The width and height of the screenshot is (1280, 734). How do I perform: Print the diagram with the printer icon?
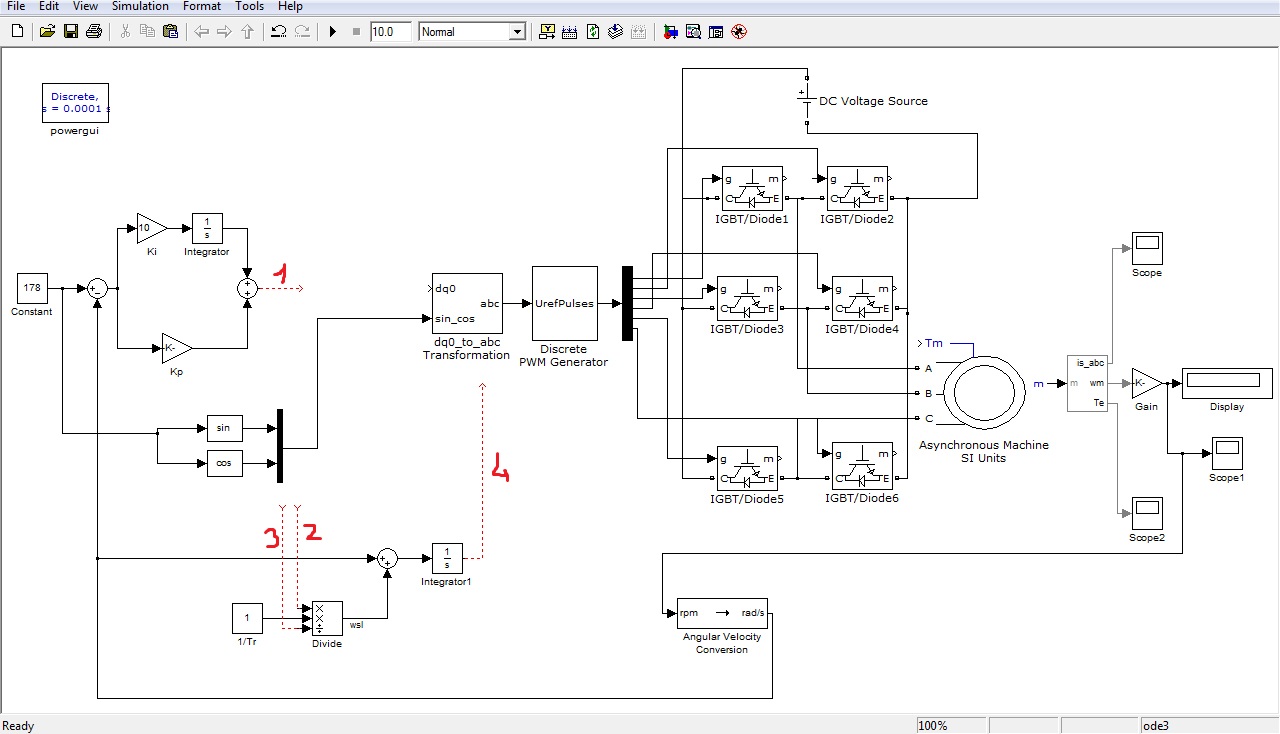(x=94, y=32)
